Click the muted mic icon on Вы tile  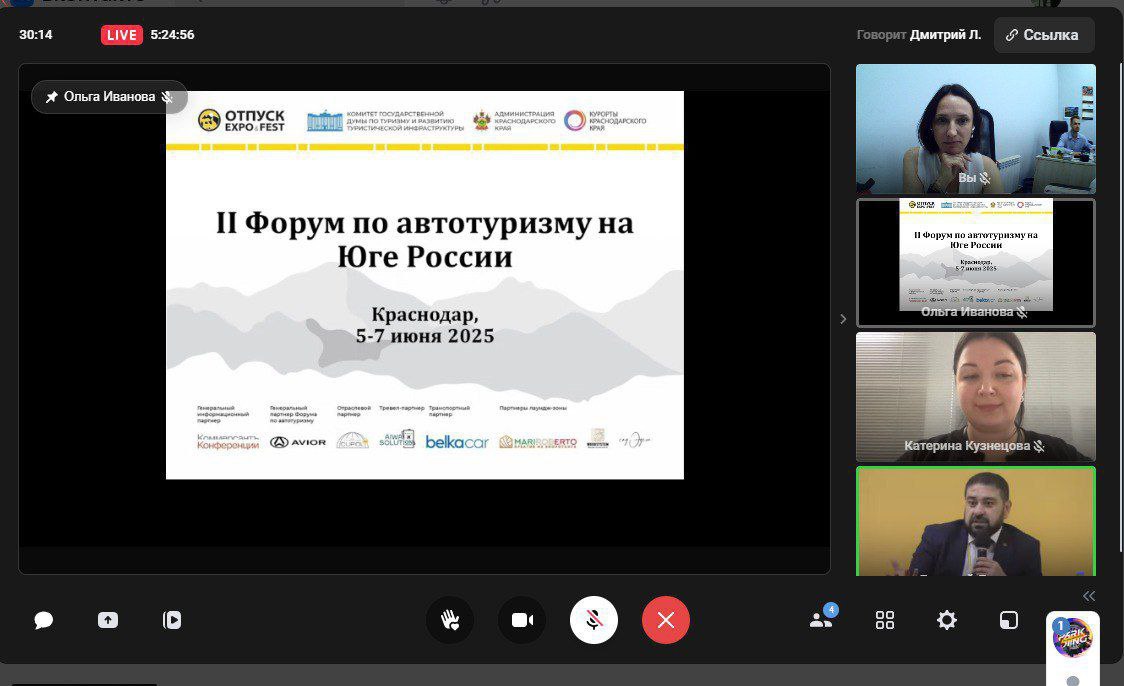pos(984,178)
